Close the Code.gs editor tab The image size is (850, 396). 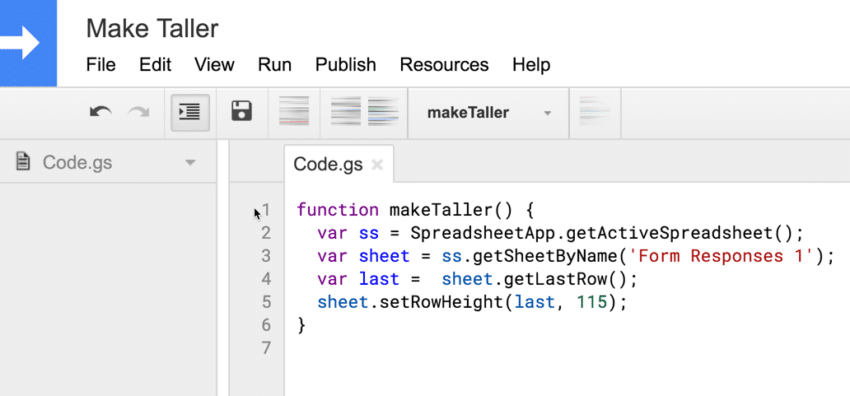(x=377, y=165)
